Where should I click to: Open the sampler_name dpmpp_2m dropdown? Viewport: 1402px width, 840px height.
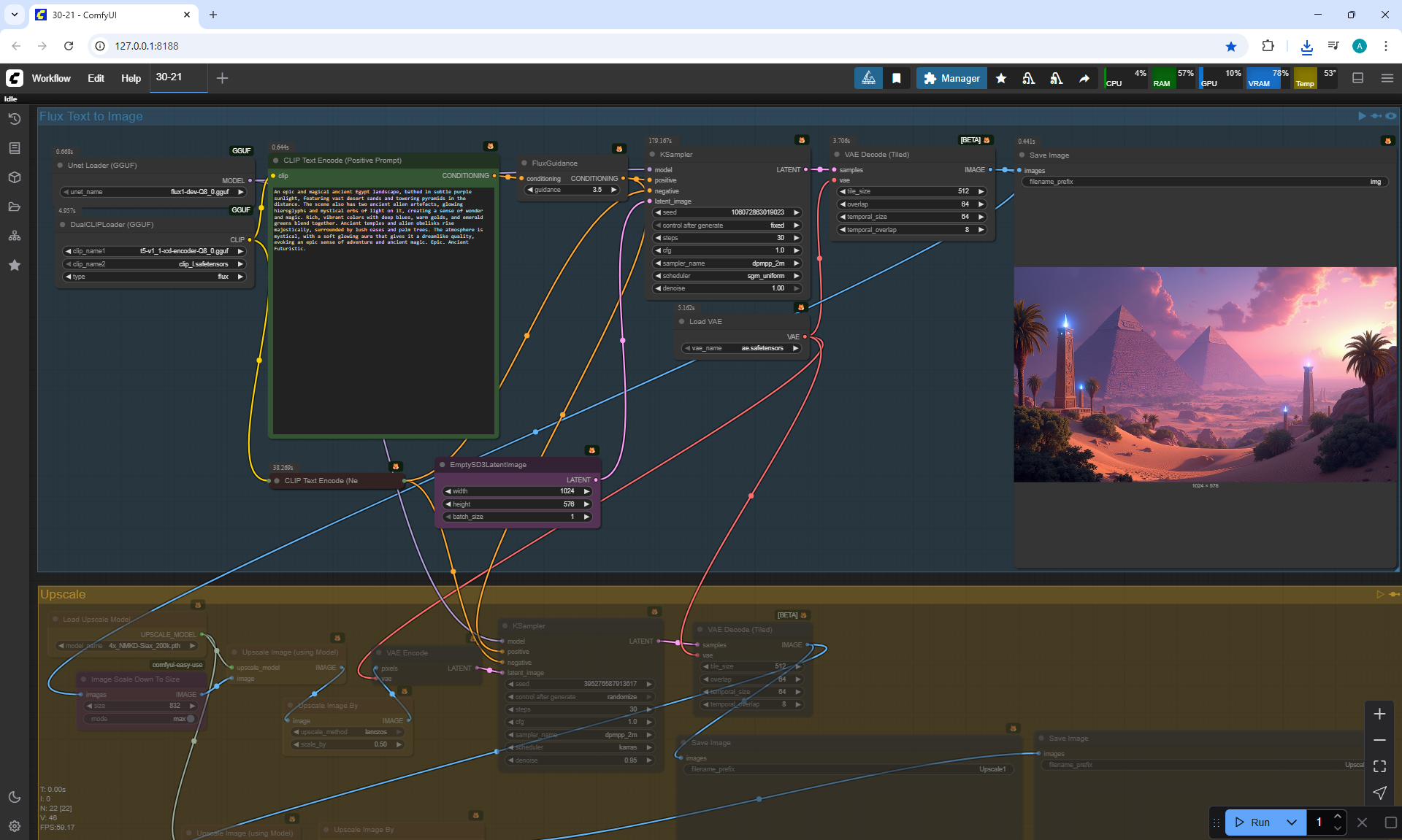[x=727, y=263]
